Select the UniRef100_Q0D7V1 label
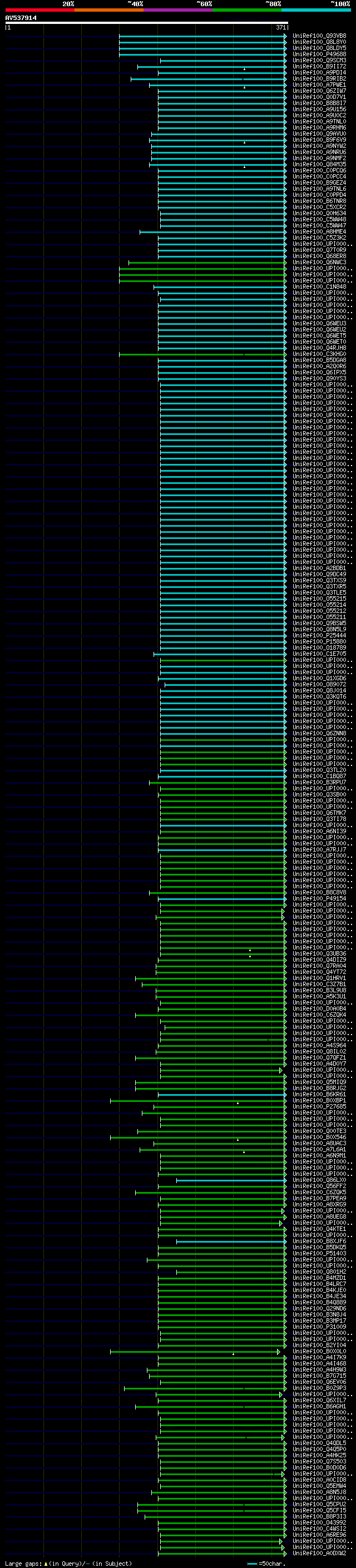Viewport: 356px width, 1568px height. coord(319,97)
